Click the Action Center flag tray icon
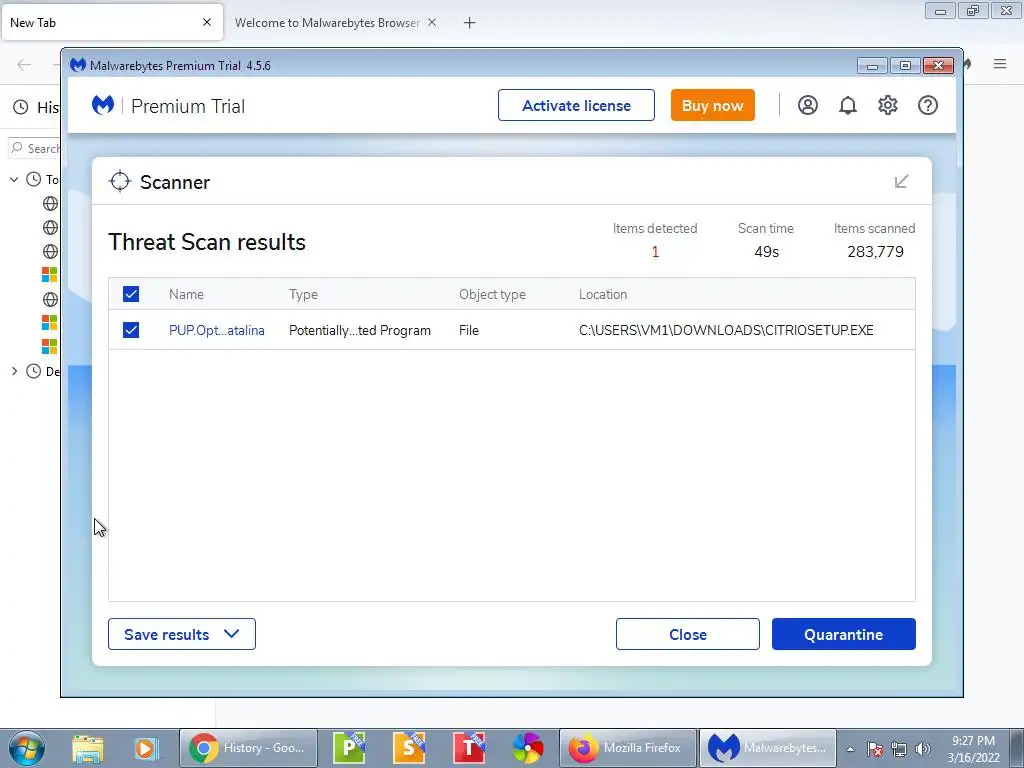Screen dimensions: 1024x768 [x=875, y=749]
